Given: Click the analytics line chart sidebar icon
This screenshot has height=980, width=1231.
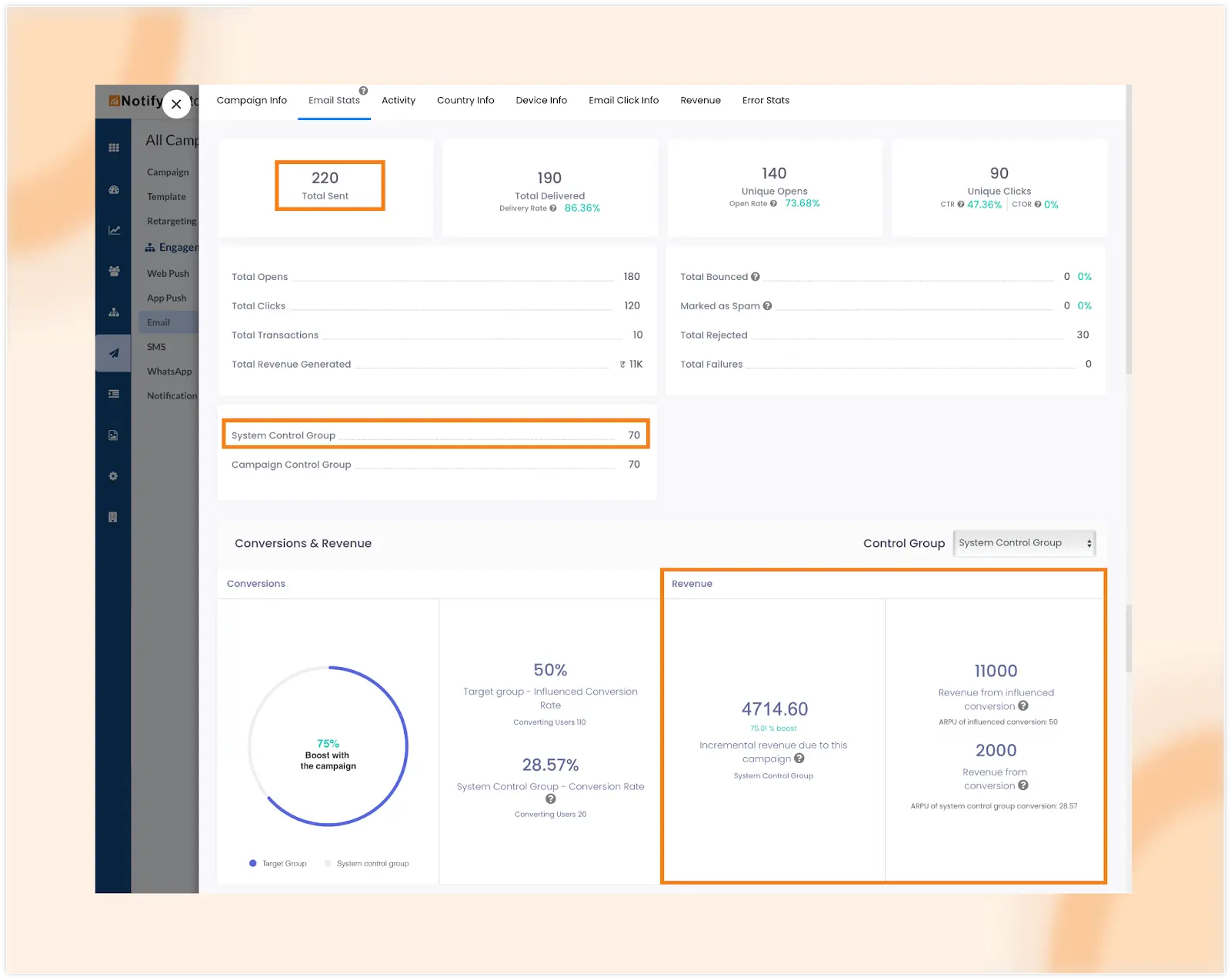Looking at the screenshot, I should (114, 230).
